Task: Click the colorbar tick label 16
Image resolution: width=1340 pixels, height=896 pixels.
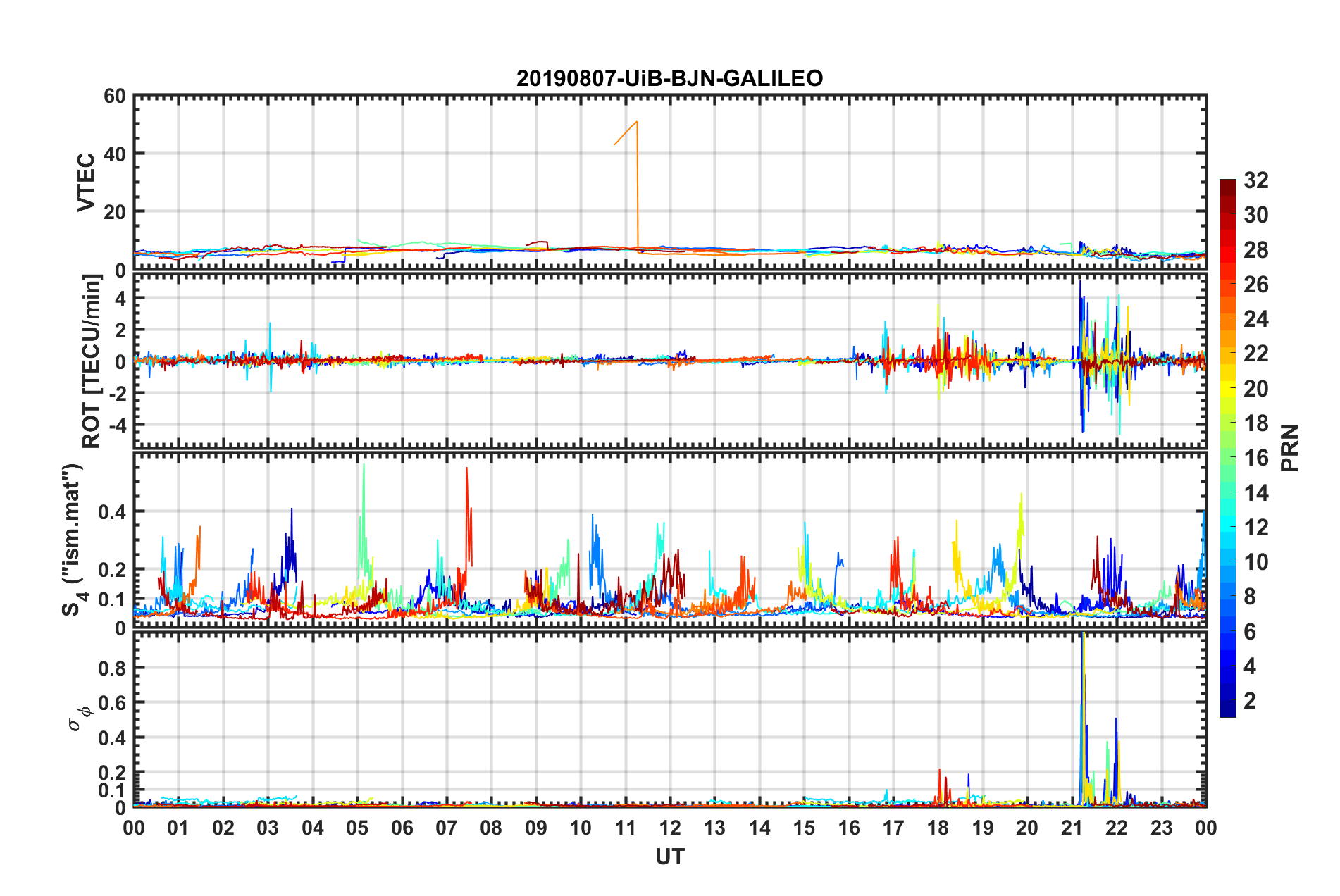Action: [1255, 458]
